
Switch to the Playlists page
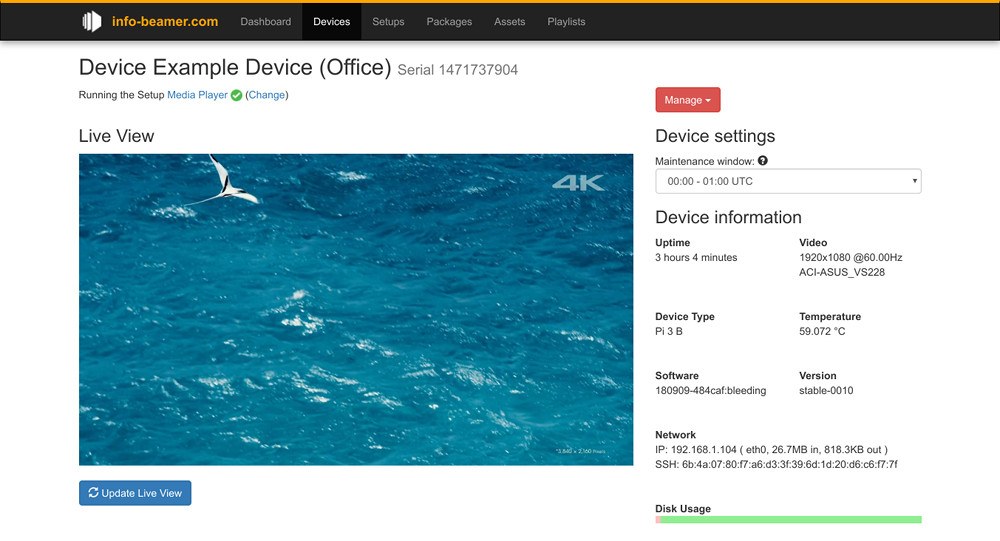(566, 21)
